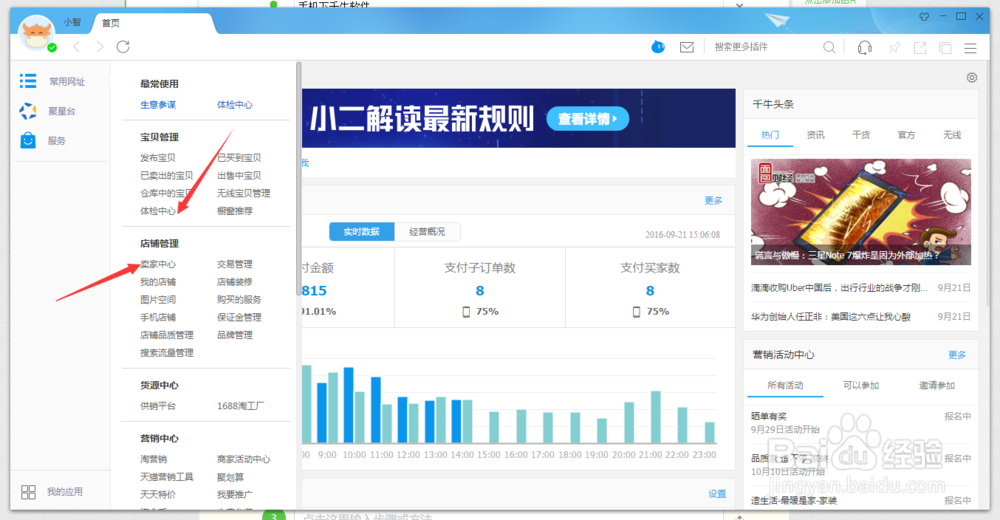1000x520 pixels.
Task: Click the workbench settings gear icon
Action: tap(972, 77)
